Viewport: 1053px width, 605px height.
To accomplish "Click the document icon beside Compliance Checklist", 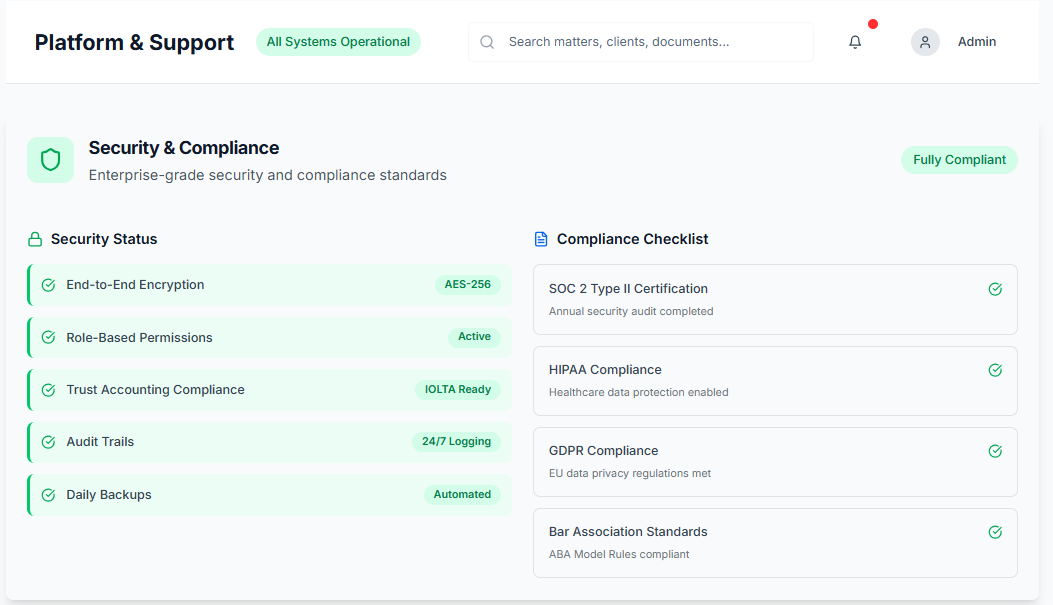I will (x=541, y=239).
